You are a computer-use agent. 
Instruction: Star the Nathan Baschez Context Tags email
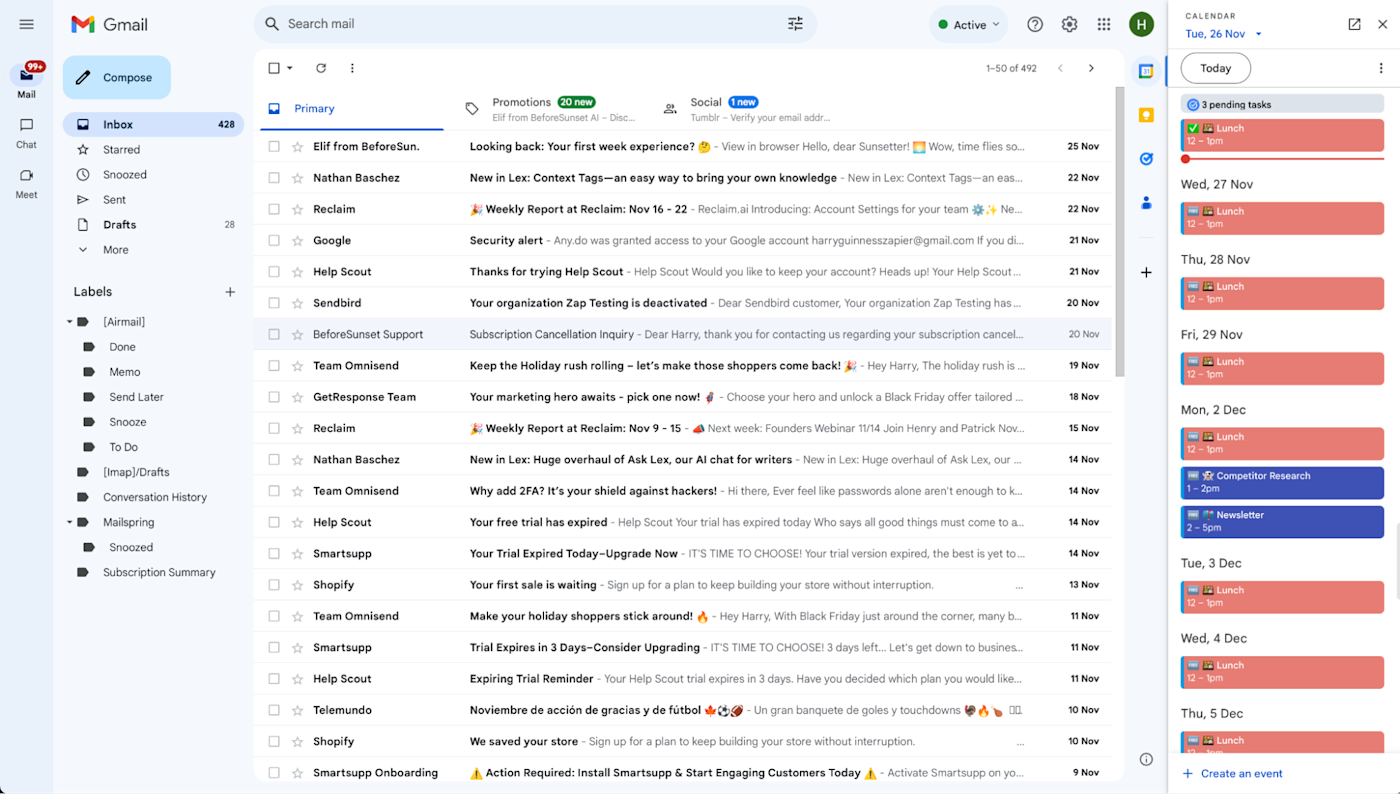click(297, 178)
